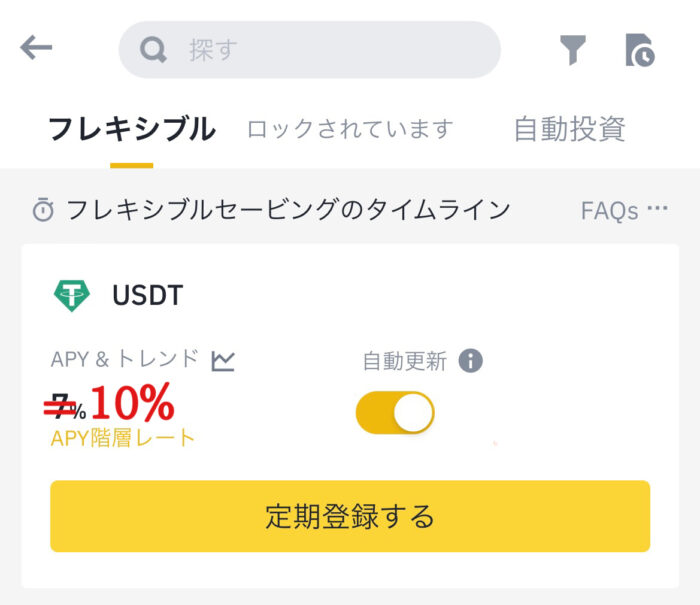Click the stopwatch timeline icon
Screen dimensions: 700x605
[x=43, y=209]
